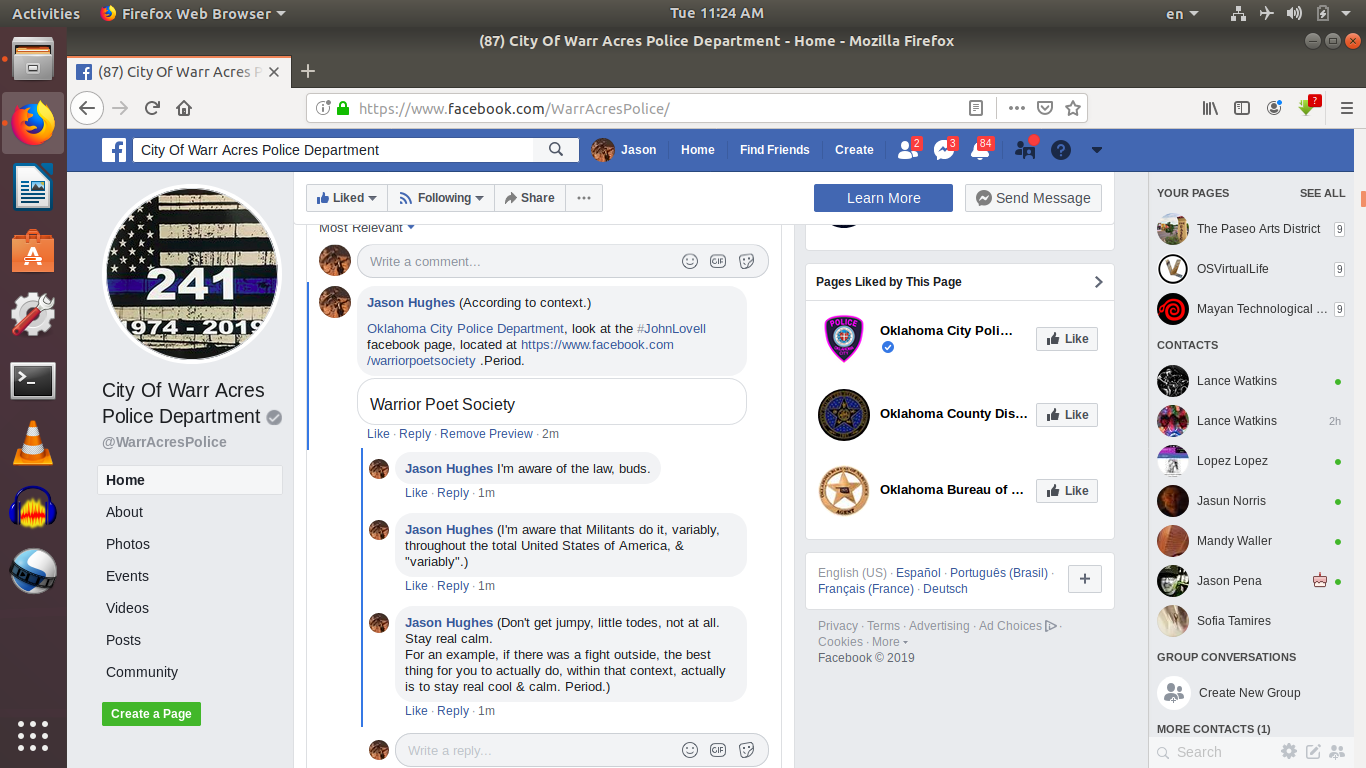Open new browser tab with plus button
Viewport: 1366px width, 768px height.
point(308,71)
